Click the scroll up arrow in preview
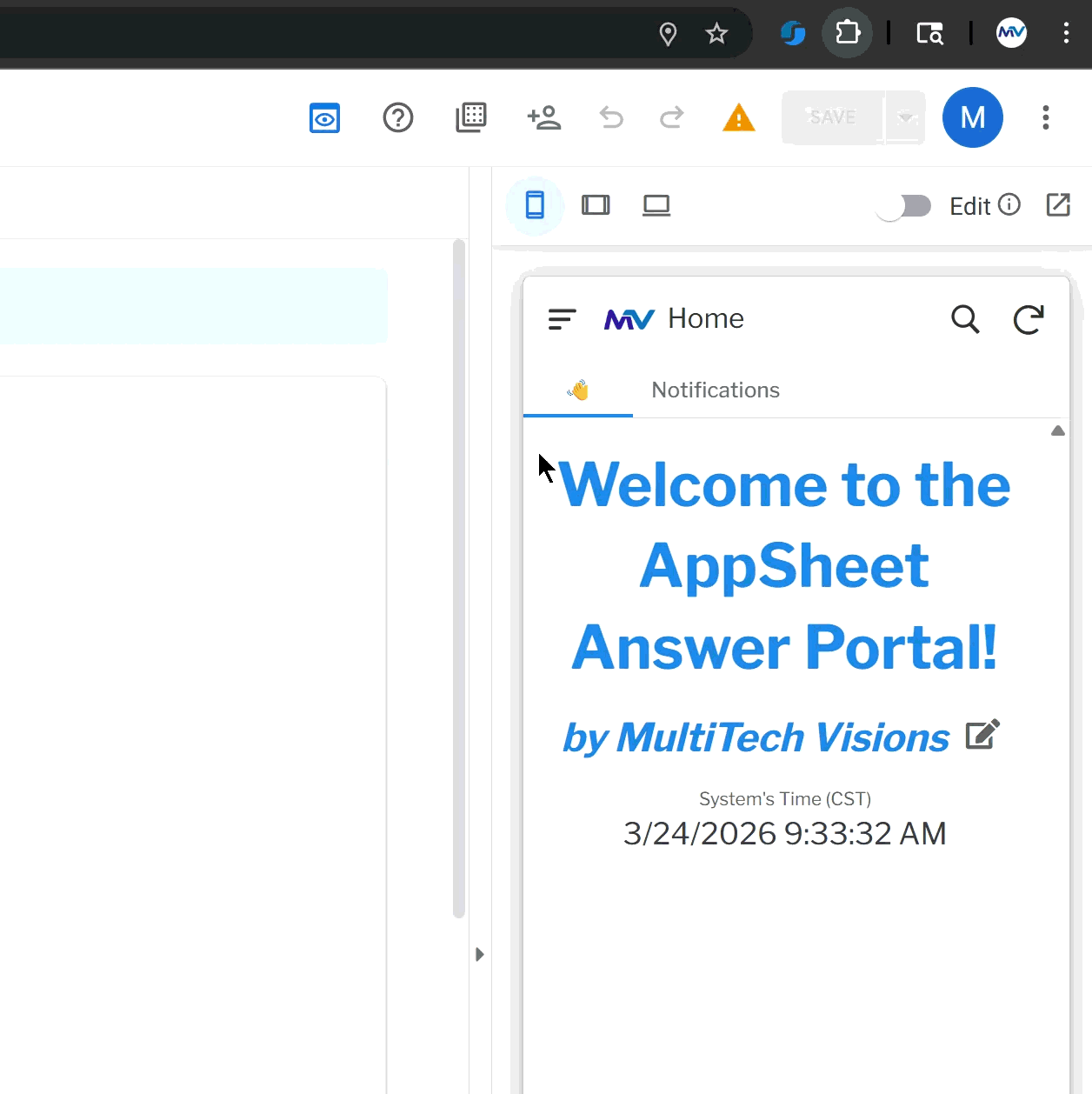 [x=1058, y=430]
